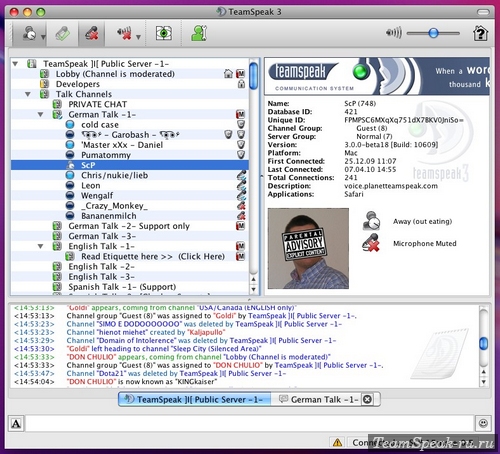
Task: Select user Garobash
Action: click(130, 135)
